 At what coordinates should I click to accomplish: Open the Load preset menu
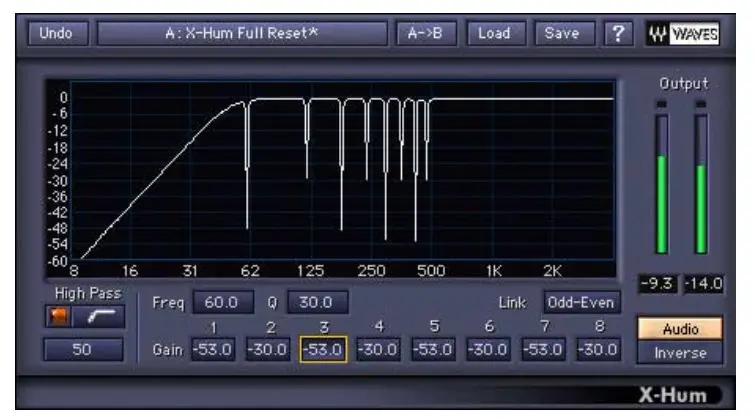pos(496,33)
